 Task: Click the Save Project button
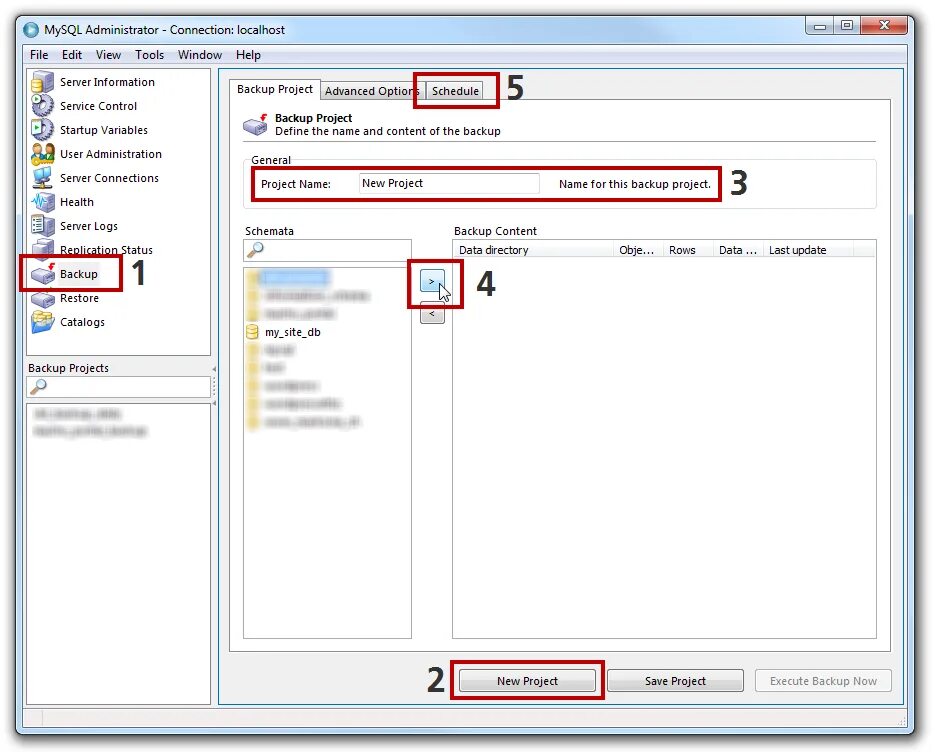click(675, 680)
